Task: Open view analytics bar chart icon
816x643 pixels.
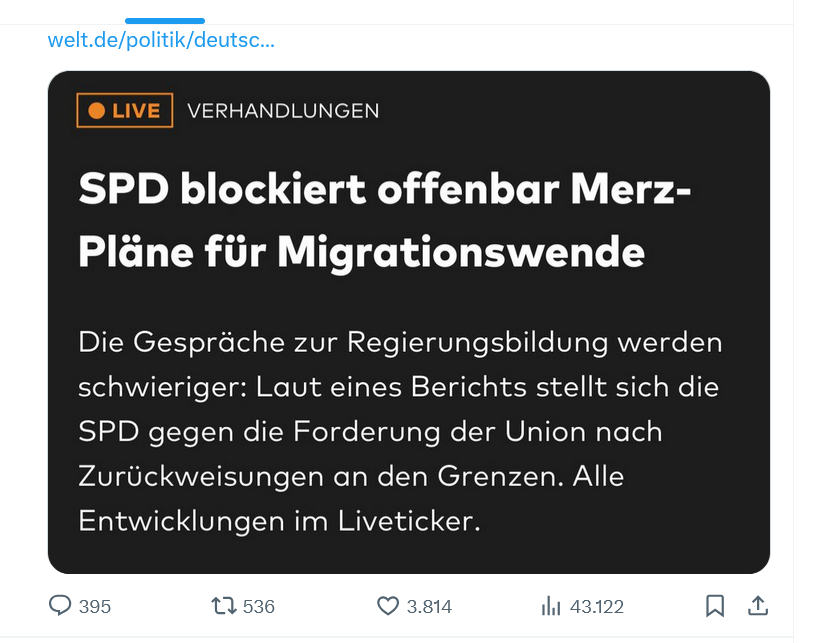Action: pos(551,606)
